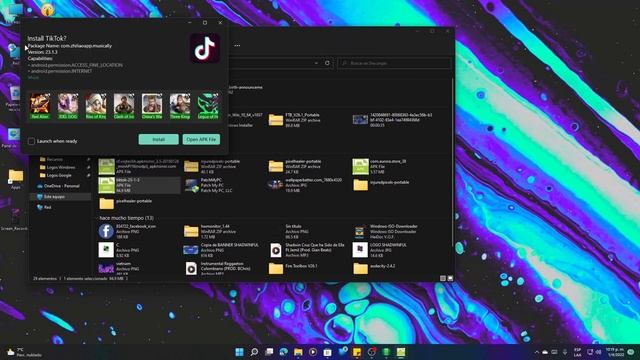Click the Red Alien game thumbnail
The image size is (640, 360).
[40, 106]
